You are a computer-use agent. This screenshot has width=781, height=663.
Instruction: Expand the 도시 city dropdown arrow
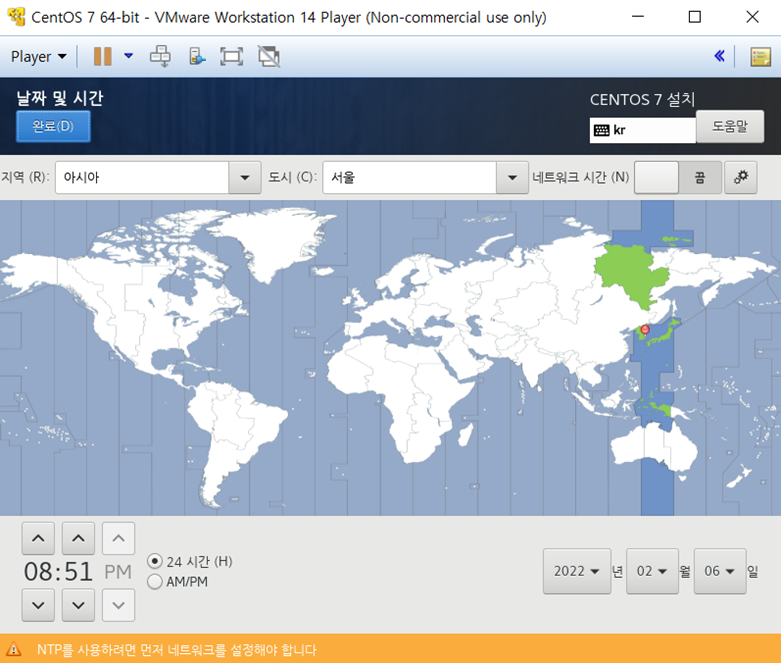[512, 177]
